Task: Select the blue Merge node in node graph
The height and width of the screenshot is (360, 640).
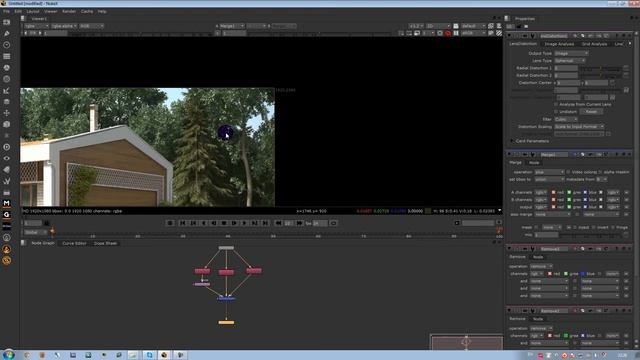Action: click(x=226, y=298)
